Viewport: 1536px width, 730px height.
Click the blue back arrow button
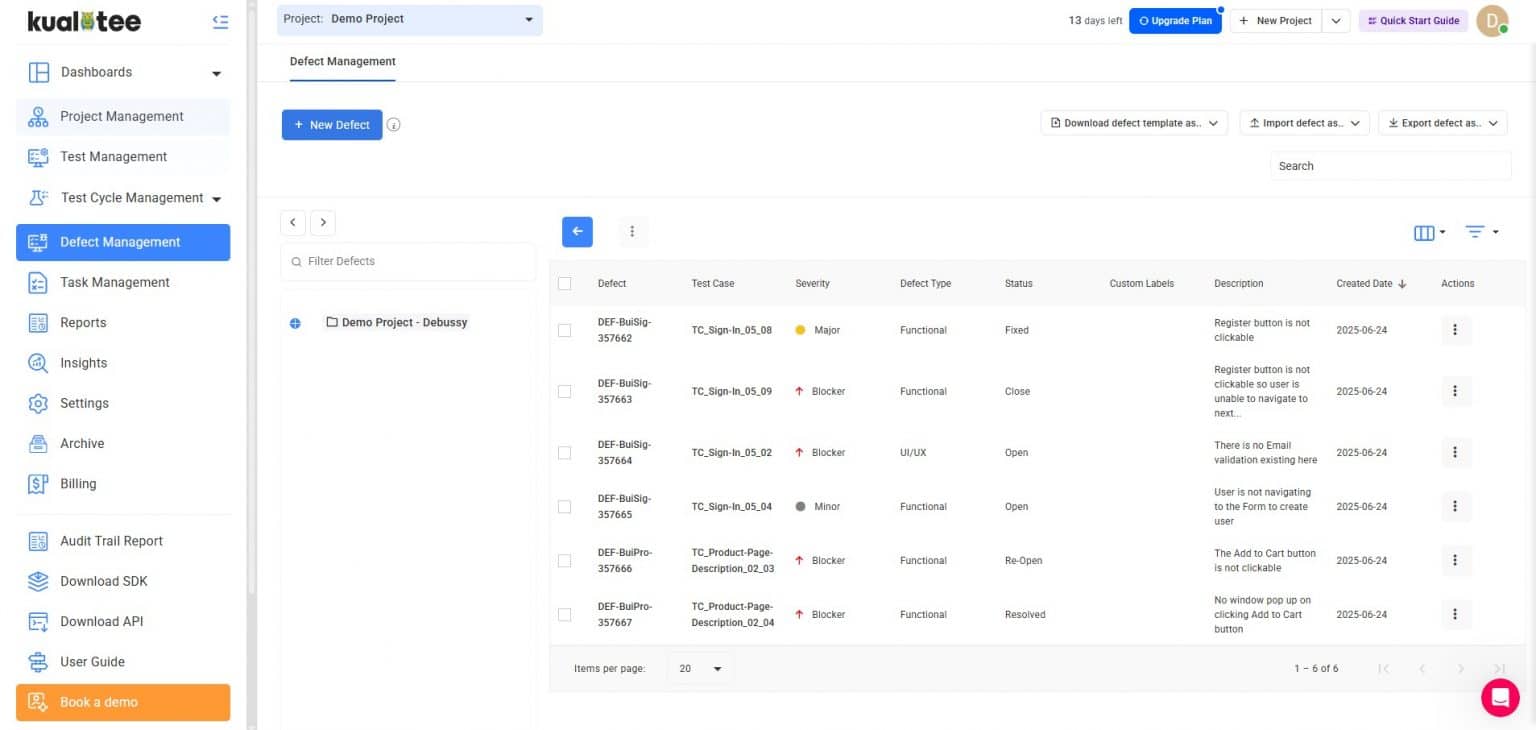click(577, 231)
